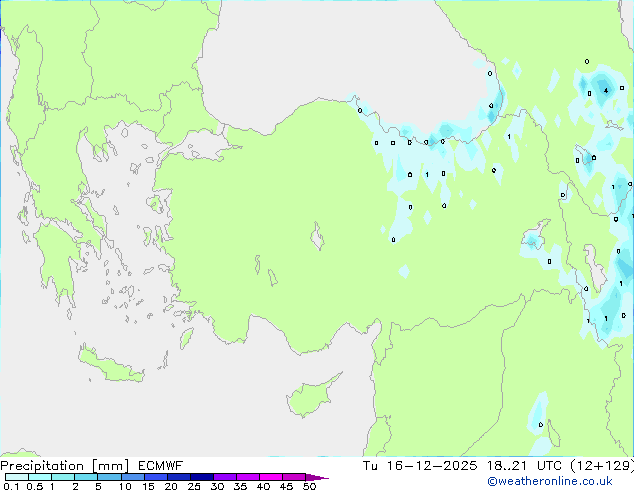The image size is (634, 490).
Task: Pick the 40 mm bright magenta legend swatch
Action: (271, 477)
